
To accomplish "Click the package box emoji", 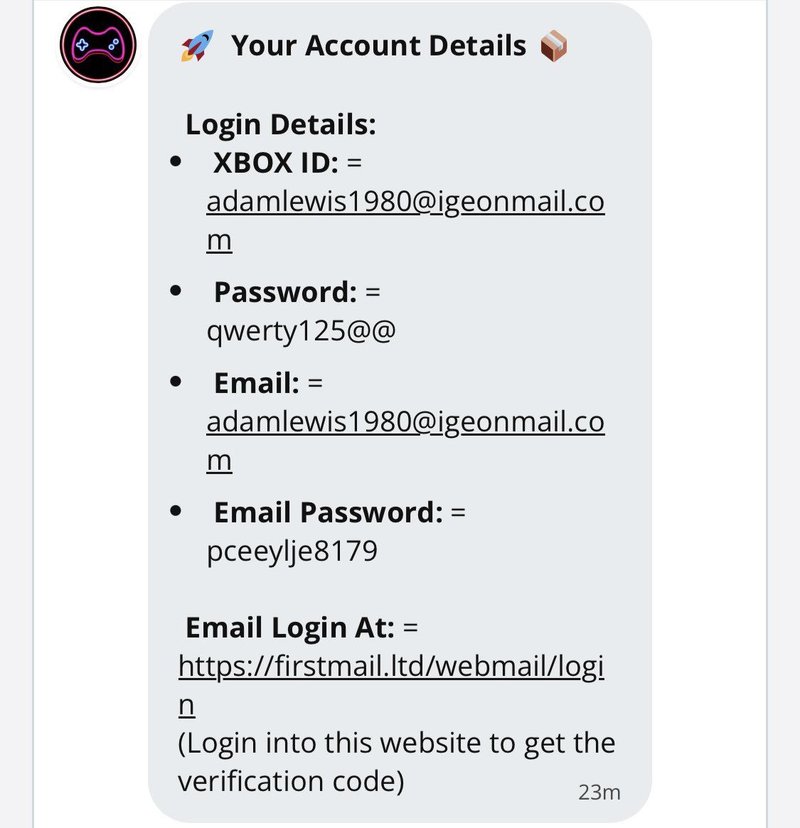I will 553,46.
